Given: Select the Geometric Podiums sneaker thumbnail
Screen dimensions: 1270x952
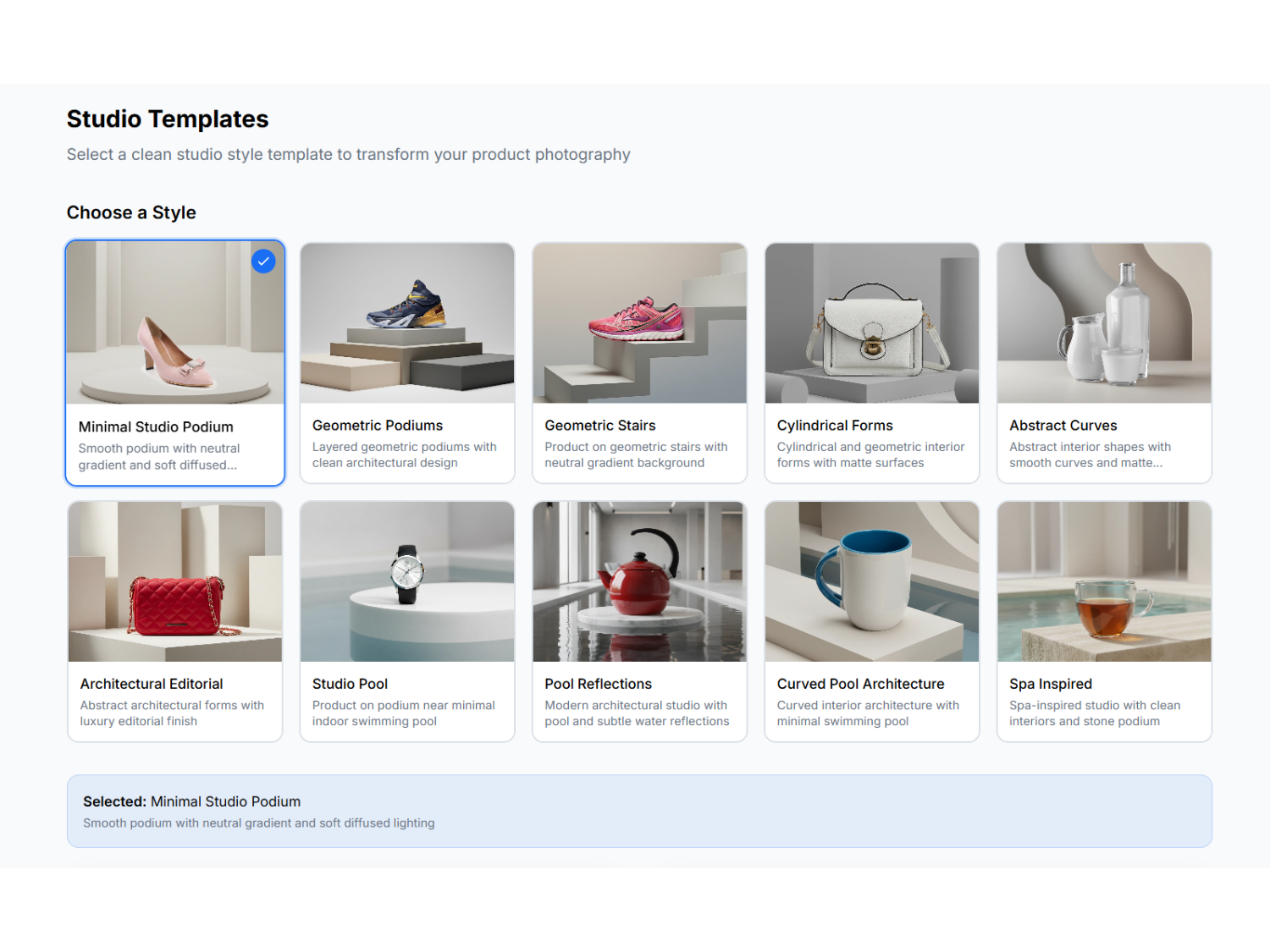Looking at the screenshot, I should pyautogui.click(x=407, y=323).
